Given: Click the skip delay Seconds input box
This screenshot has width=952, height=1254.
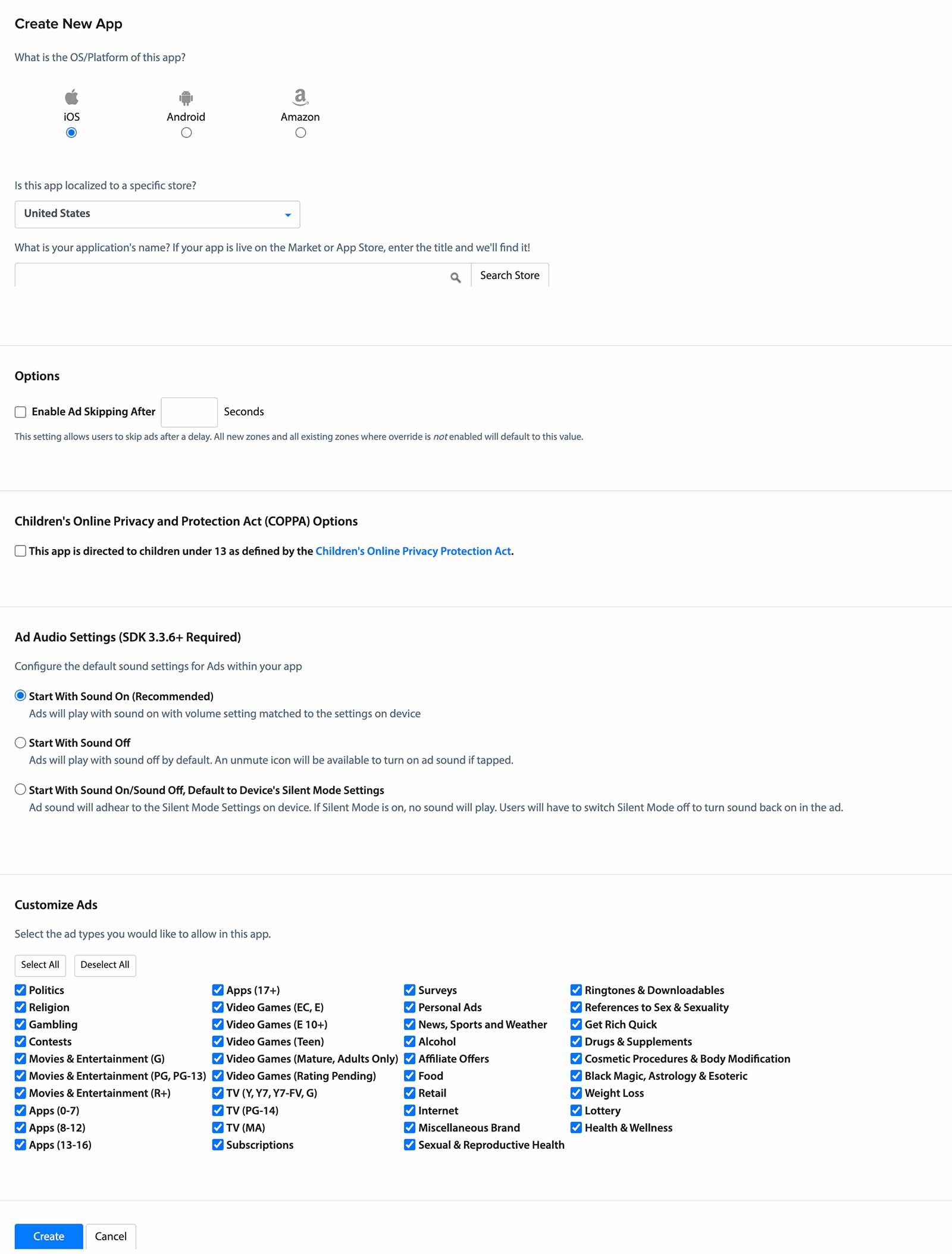Looking at the screenshot, I should click(189, 412).
